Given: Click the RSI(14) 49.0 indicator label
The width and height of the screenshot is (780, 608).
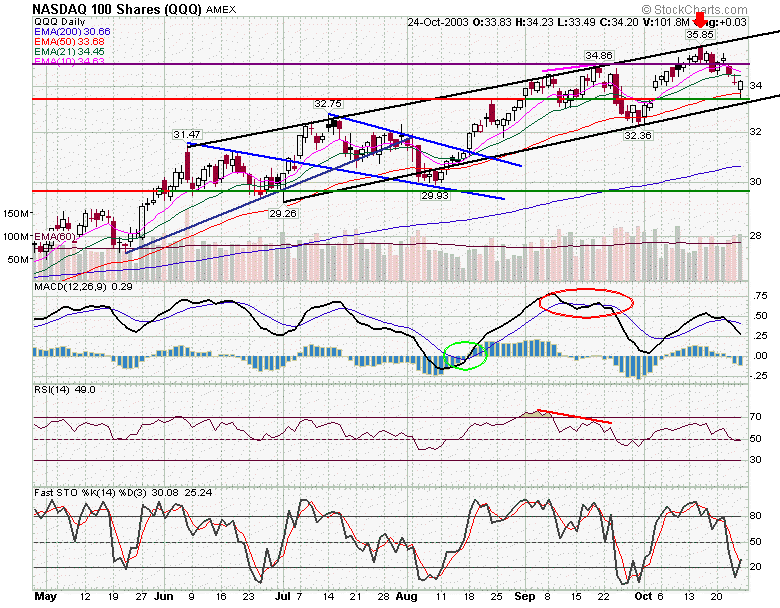Looking at the screenshot, I should pos(65,390).
